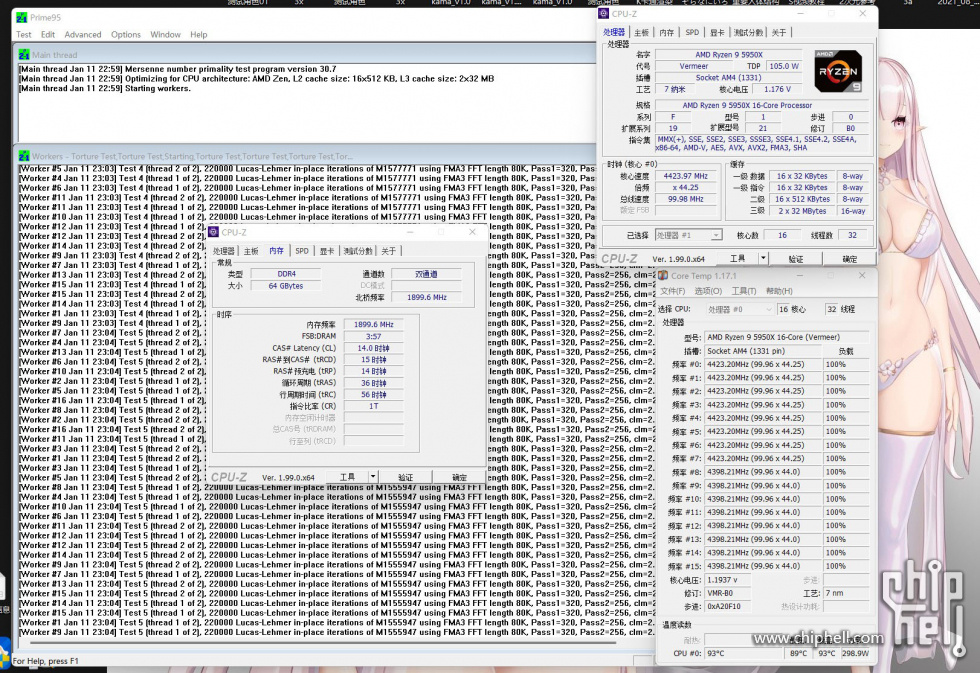980x673 pixels.
Task: Open 文件(F) menu in Core Temp
Action: (x=672, y=291)
